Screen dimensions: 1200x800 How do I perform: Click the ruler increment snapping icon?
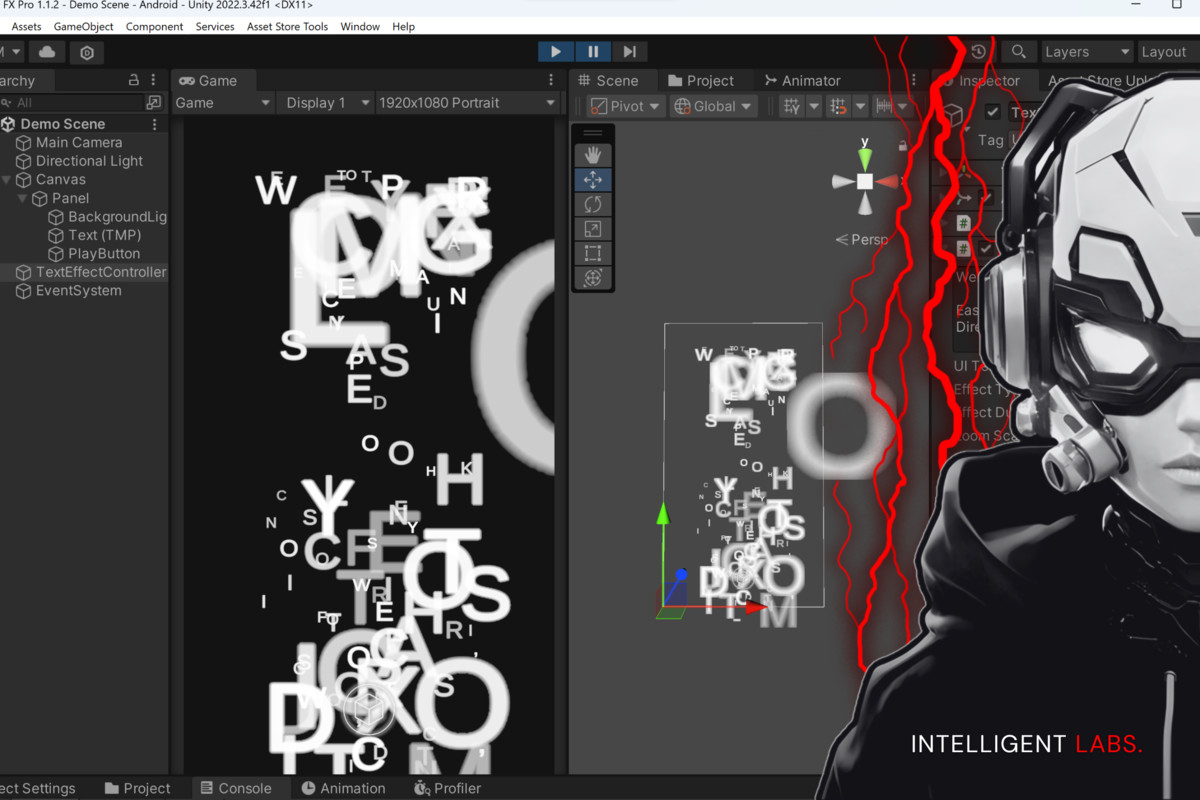point(884,106)
